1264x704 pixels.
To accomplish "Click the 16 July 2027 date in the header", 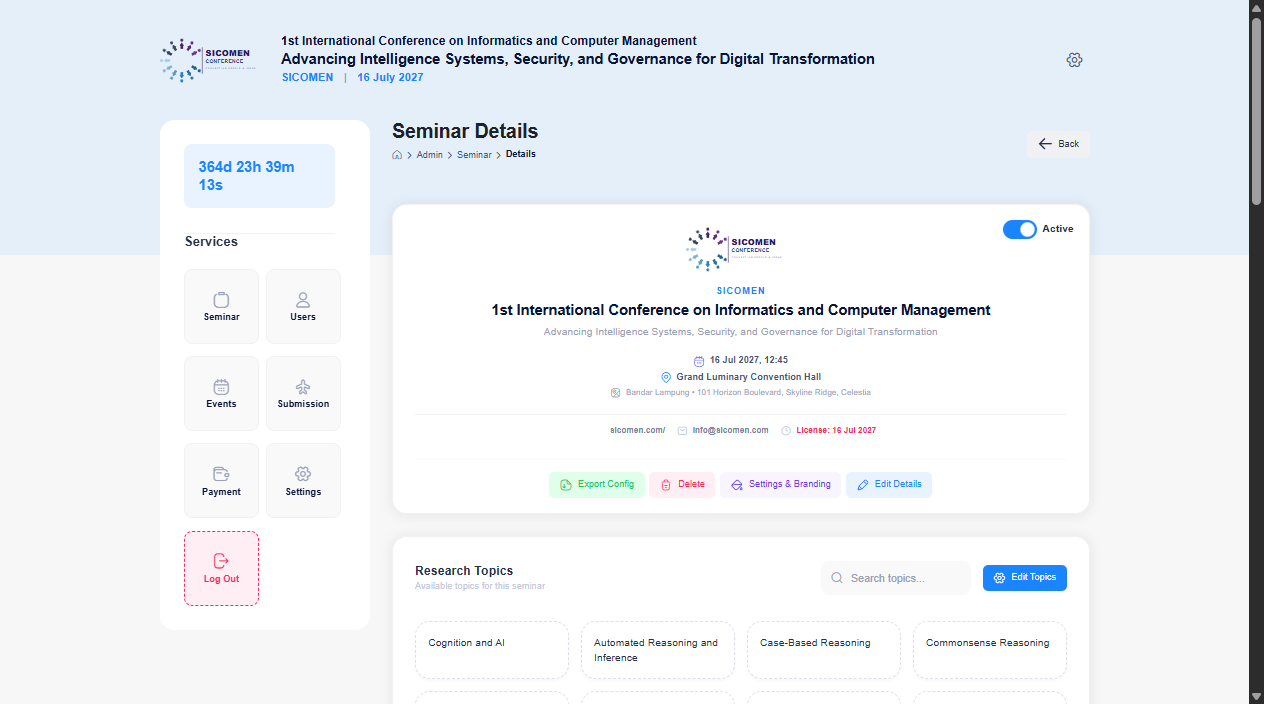I will [x=390, y=77].
